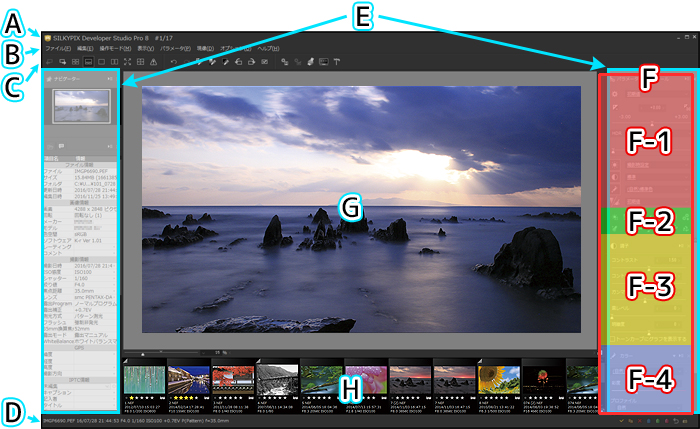Toggle the warning triangle display icon
The image size is (700, 429).
151,62
